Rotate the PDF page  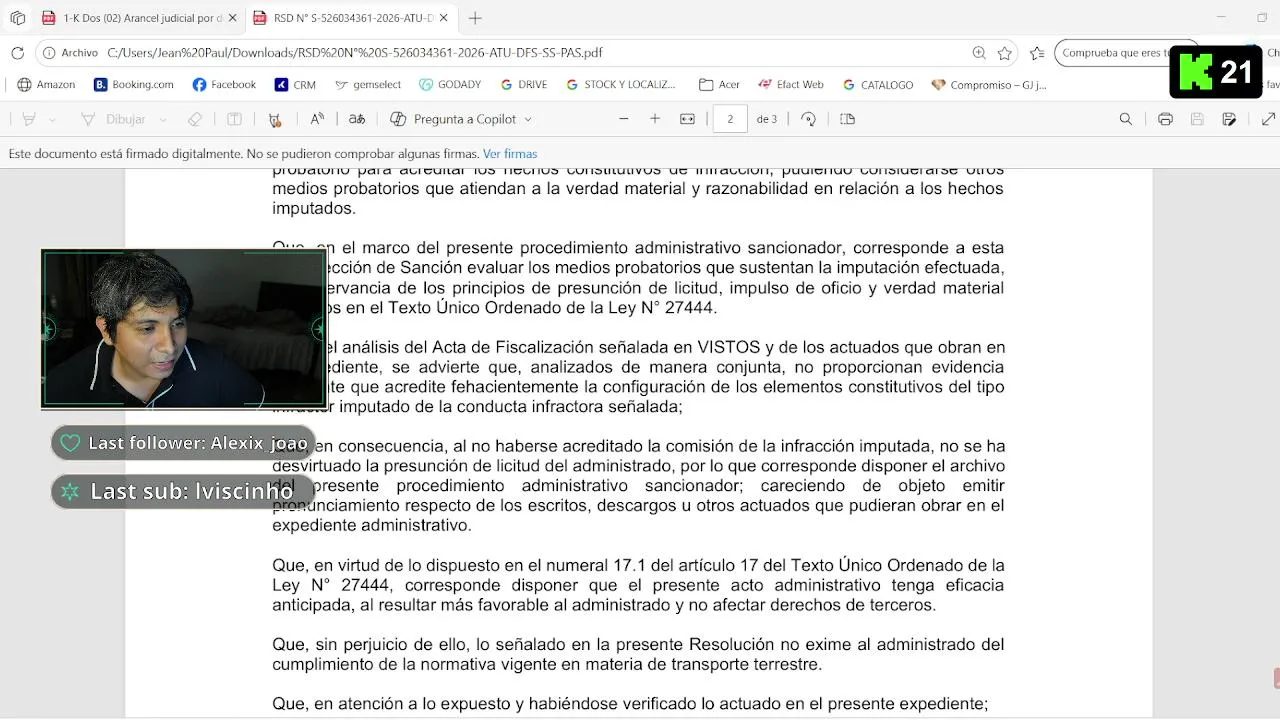pos(809,119)
